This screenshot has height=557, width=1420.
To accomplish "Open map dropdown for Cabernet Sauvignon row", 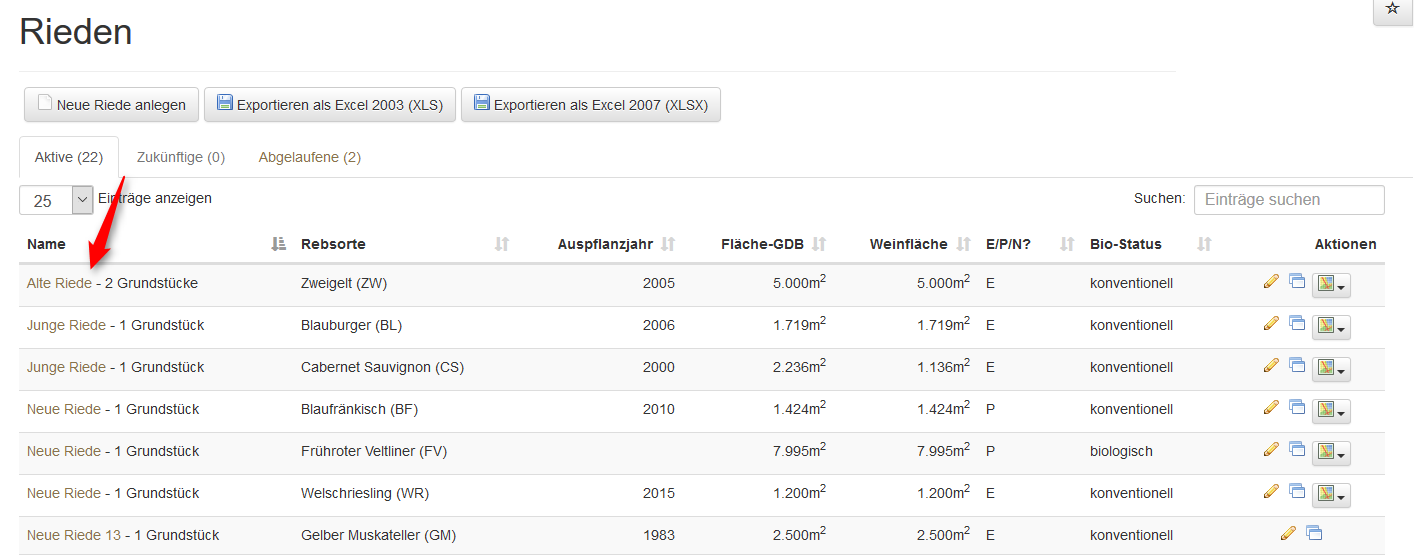I will [1331, 369].
